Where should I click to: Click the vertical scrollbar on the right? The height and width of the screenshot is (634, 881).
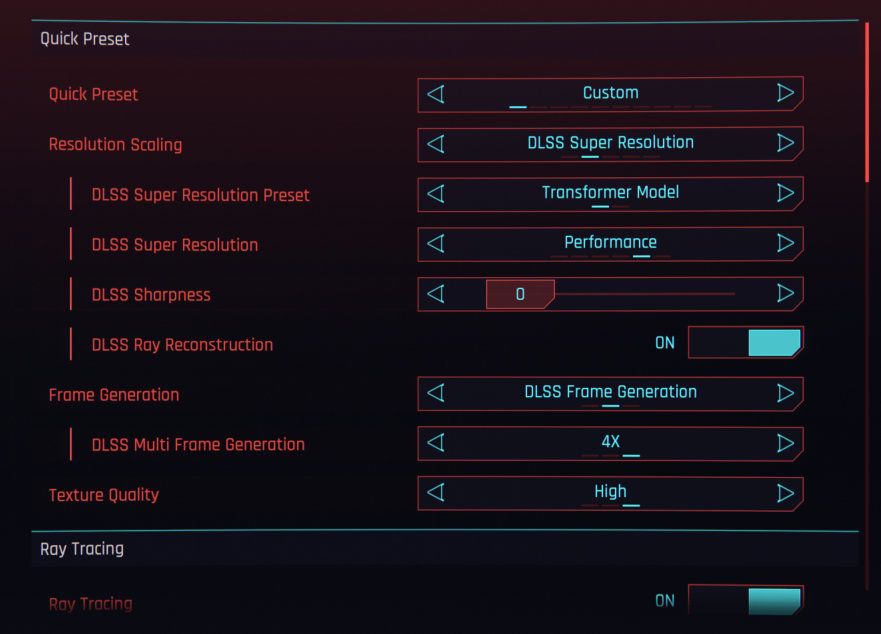[x=867, y=100]
